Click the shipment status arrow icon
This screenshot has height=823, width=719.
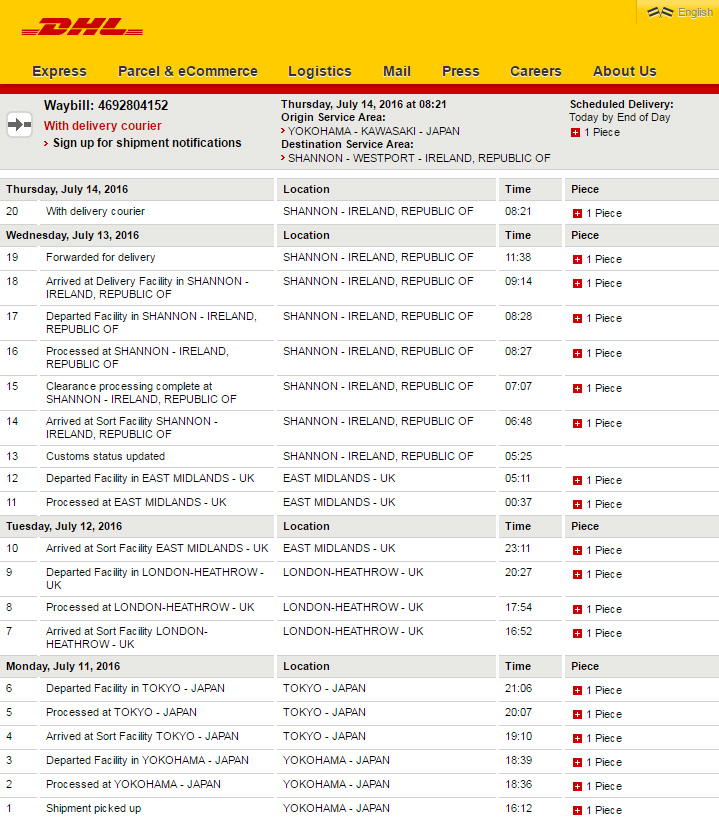[19, 124]
